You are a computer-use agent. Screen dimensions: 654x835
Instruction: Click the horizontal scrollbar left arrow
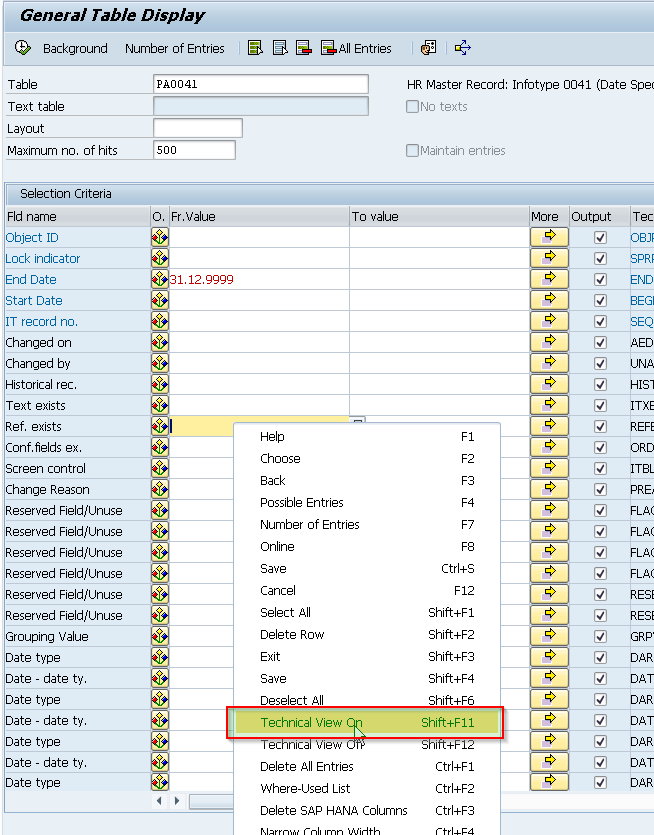click(x=160, y=801)
